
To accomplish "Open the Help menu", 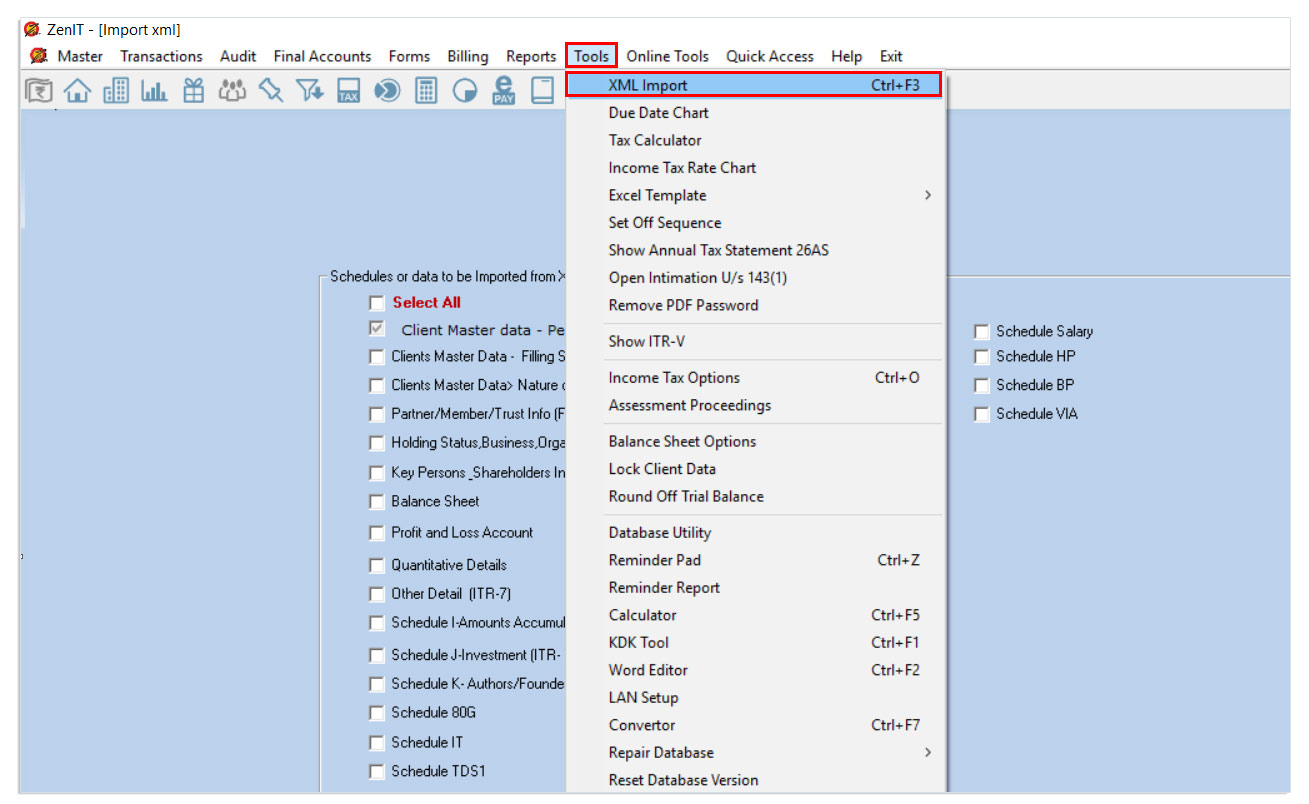I will pyautogui.click(x=846, y=56).
